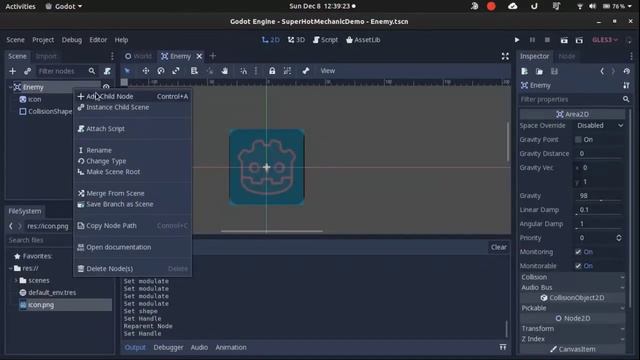Select Rename in the context menu
The height and width of the screenshot is (360, 640).
[x=133, y=150]
